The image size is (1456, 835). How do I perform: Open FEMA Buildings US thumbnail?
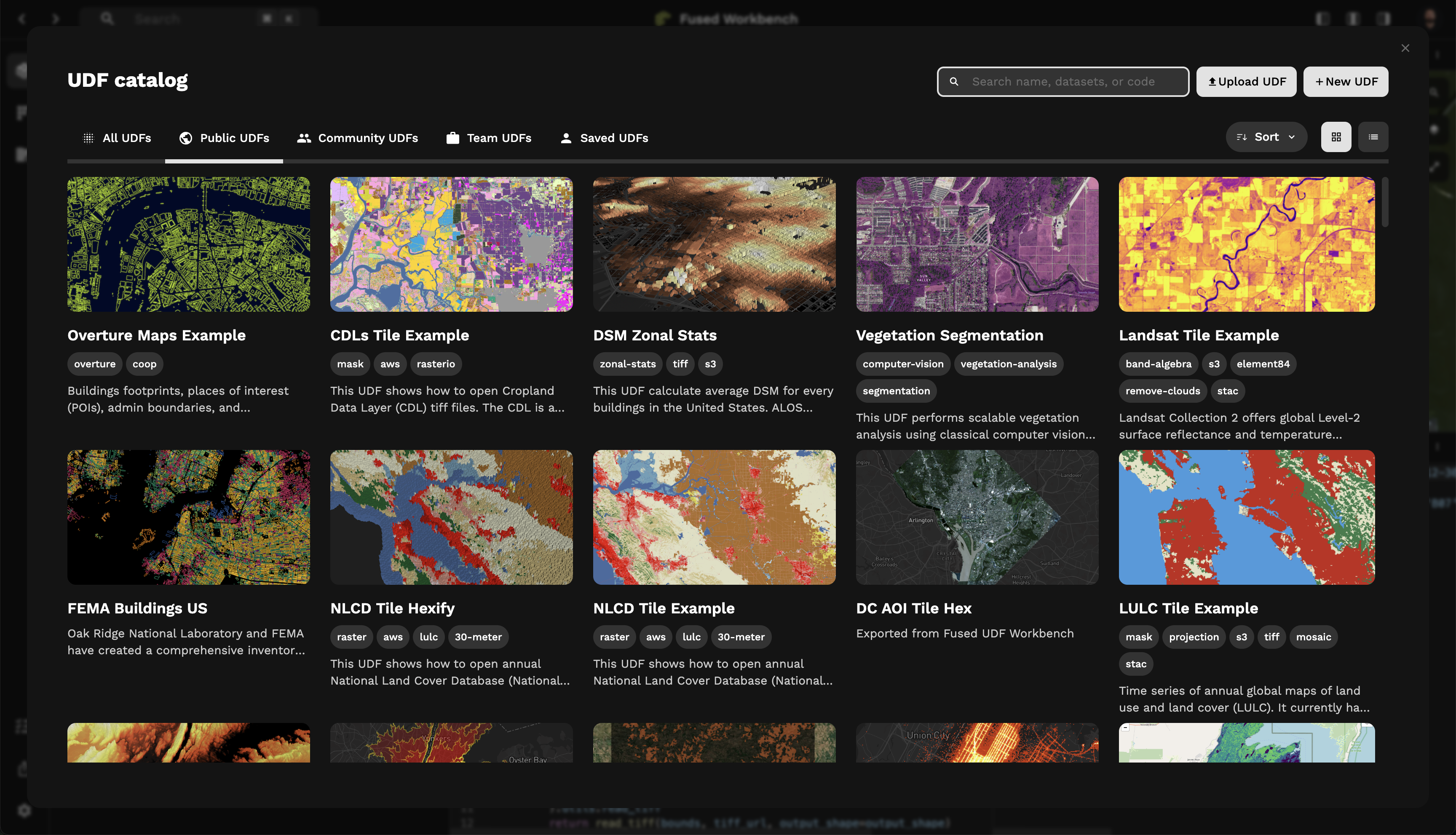[x=189, y=517]
